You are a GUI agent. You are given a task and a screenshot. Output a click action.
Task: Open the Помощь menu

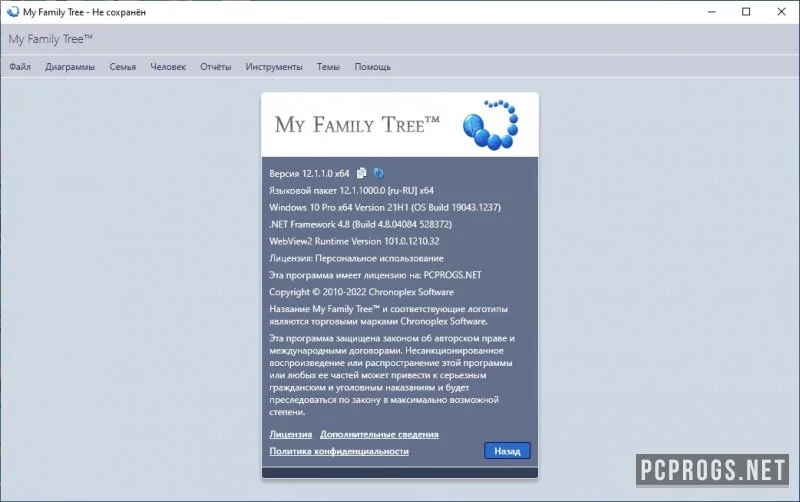point(372,67)
